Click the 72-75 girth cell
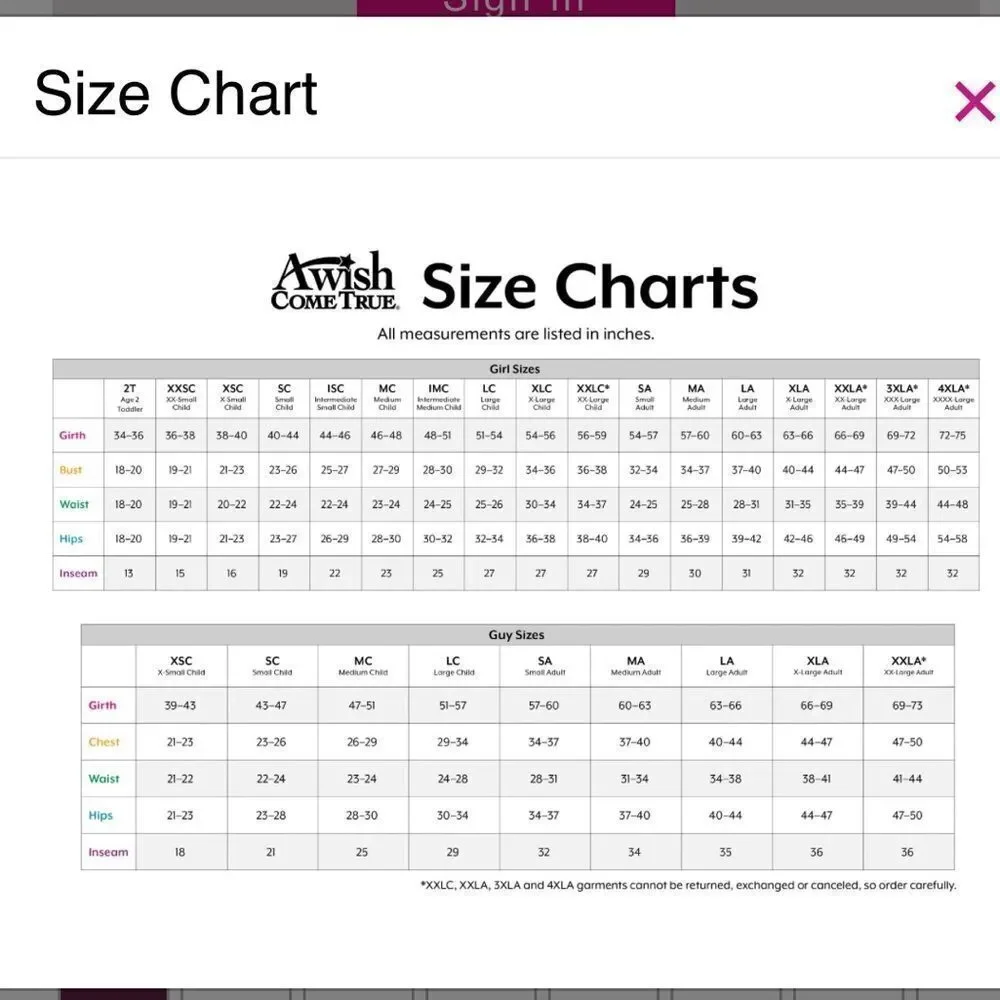 pos(953,436)
